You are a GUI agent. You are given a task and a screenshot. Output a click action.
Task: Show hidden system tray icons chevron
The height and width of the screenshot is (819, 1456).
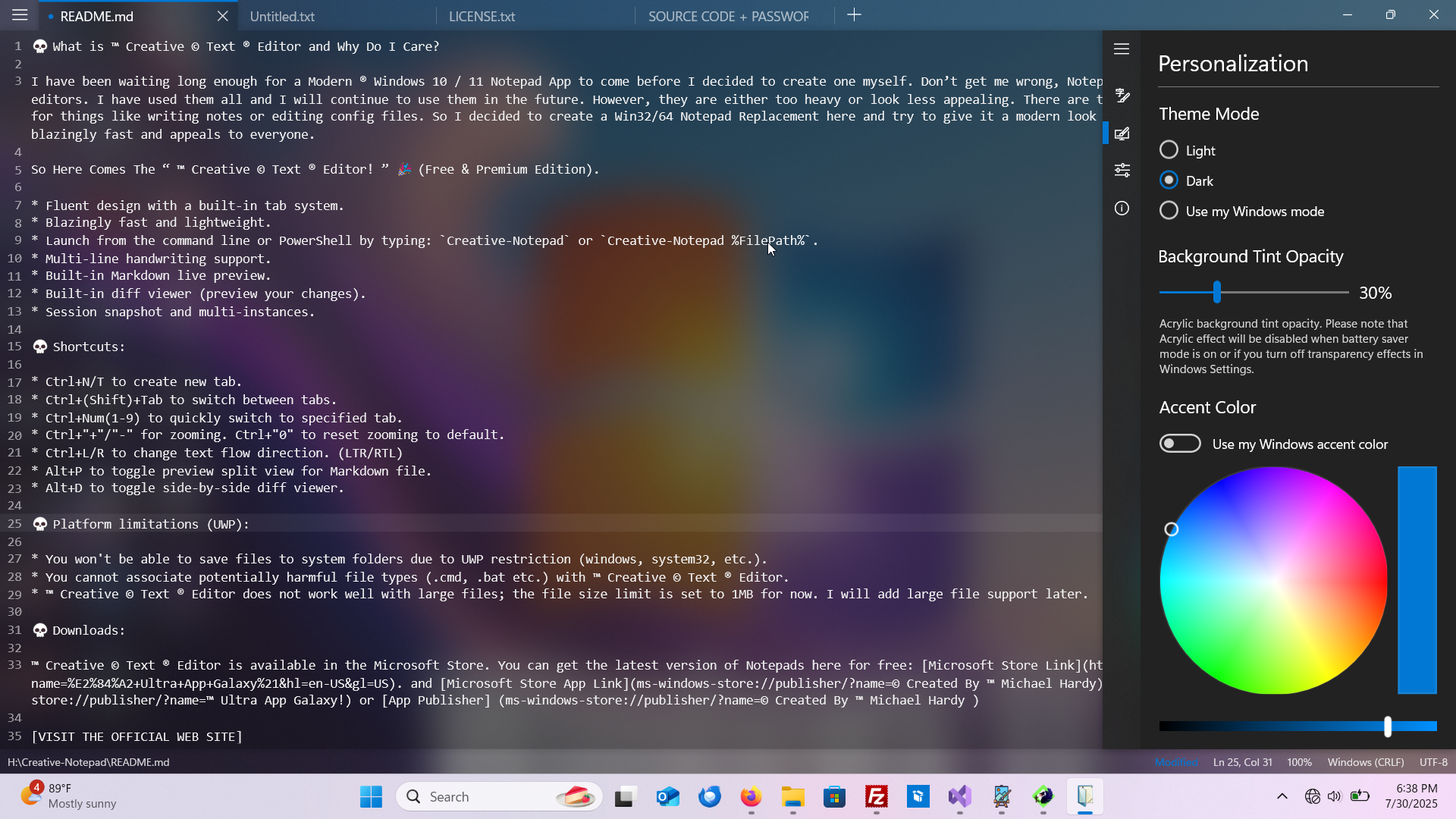click(1282, 796)
